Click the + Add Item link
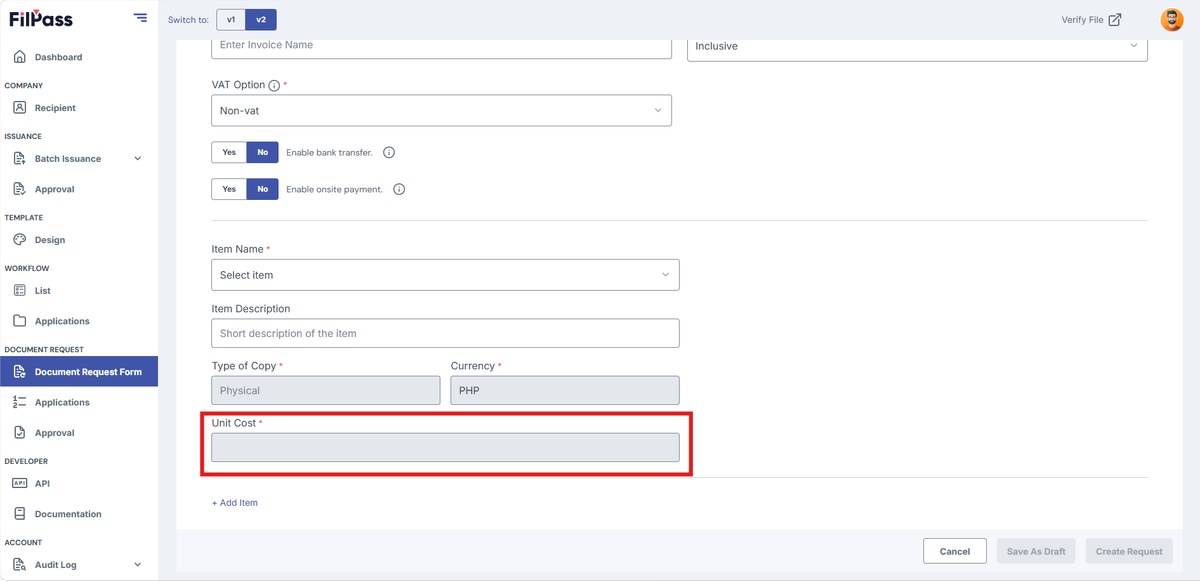This screenshot has width=1200, height=582. click(x=235, y=503)
